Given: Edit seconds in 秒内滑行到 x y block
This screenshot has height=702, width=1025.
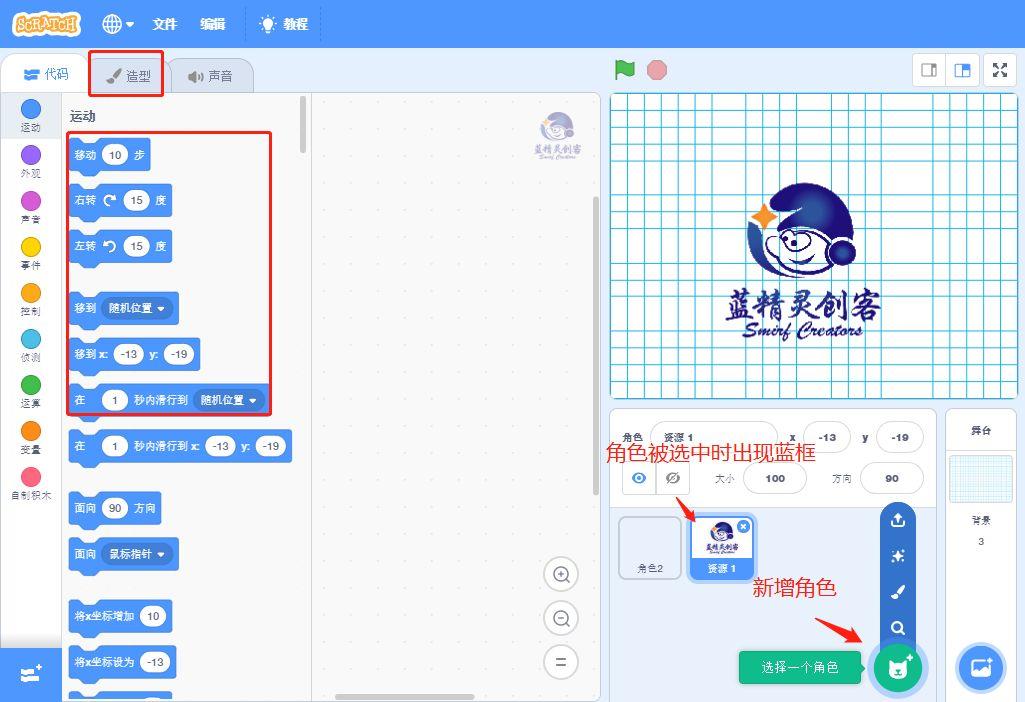Looking at the screenshot, I should click(115, 446).
